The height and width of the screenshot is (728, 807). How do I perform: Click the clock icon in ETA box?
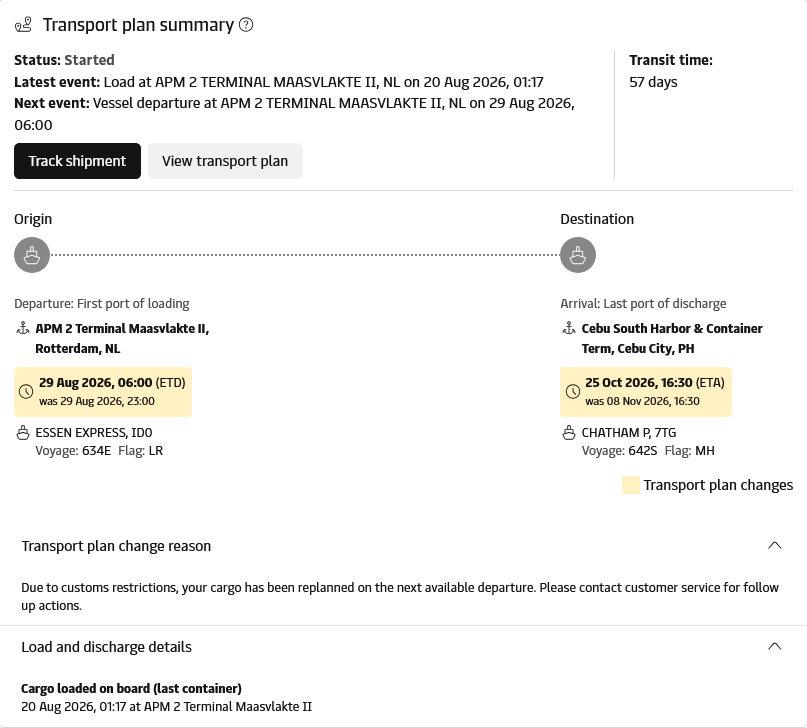click(x=573, y=392)
